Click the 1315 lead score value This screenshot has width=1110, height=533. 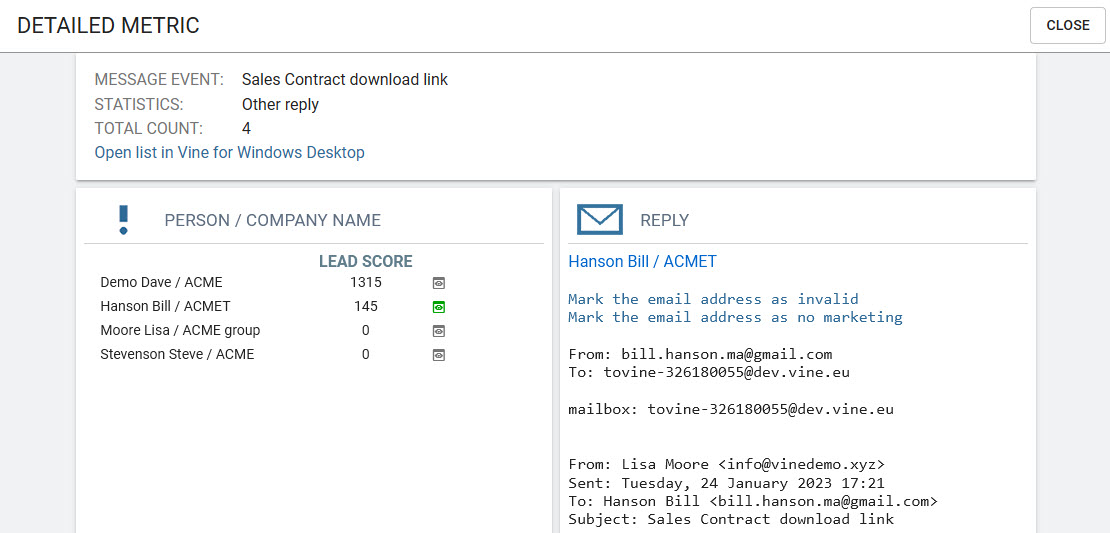point(365,283)
